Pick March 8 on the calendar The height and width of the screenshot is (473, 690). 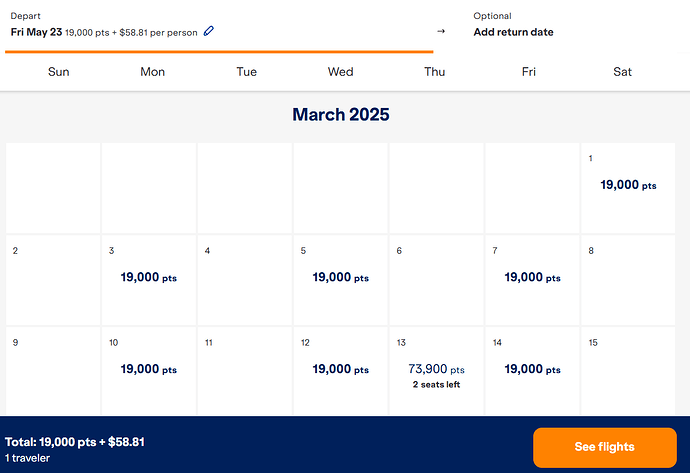[628, 280]
